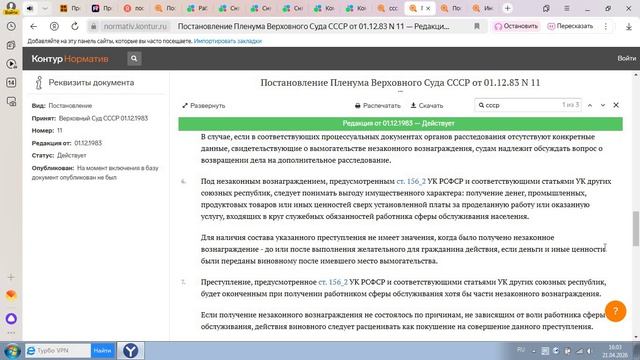This screenshot has height=360, width=640.
Task: Close the active browser tab
Action: click(428, 8)
